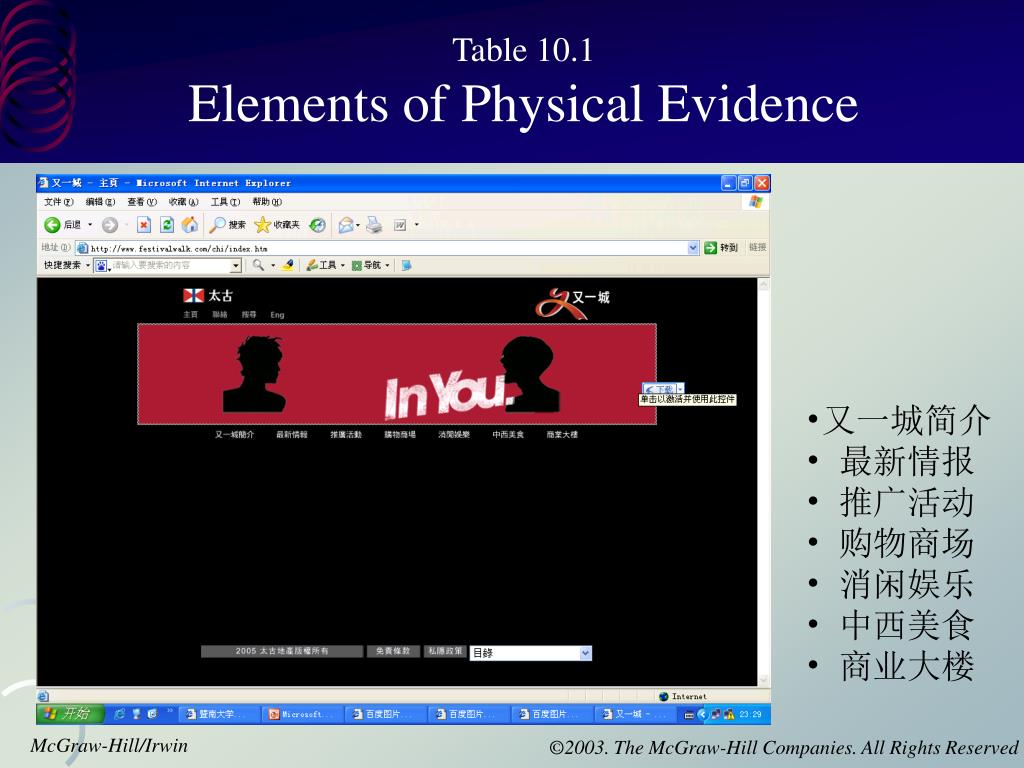Open the 文件 (F) menu
This screenshot has width=1024, height=768.
point(58,202)
